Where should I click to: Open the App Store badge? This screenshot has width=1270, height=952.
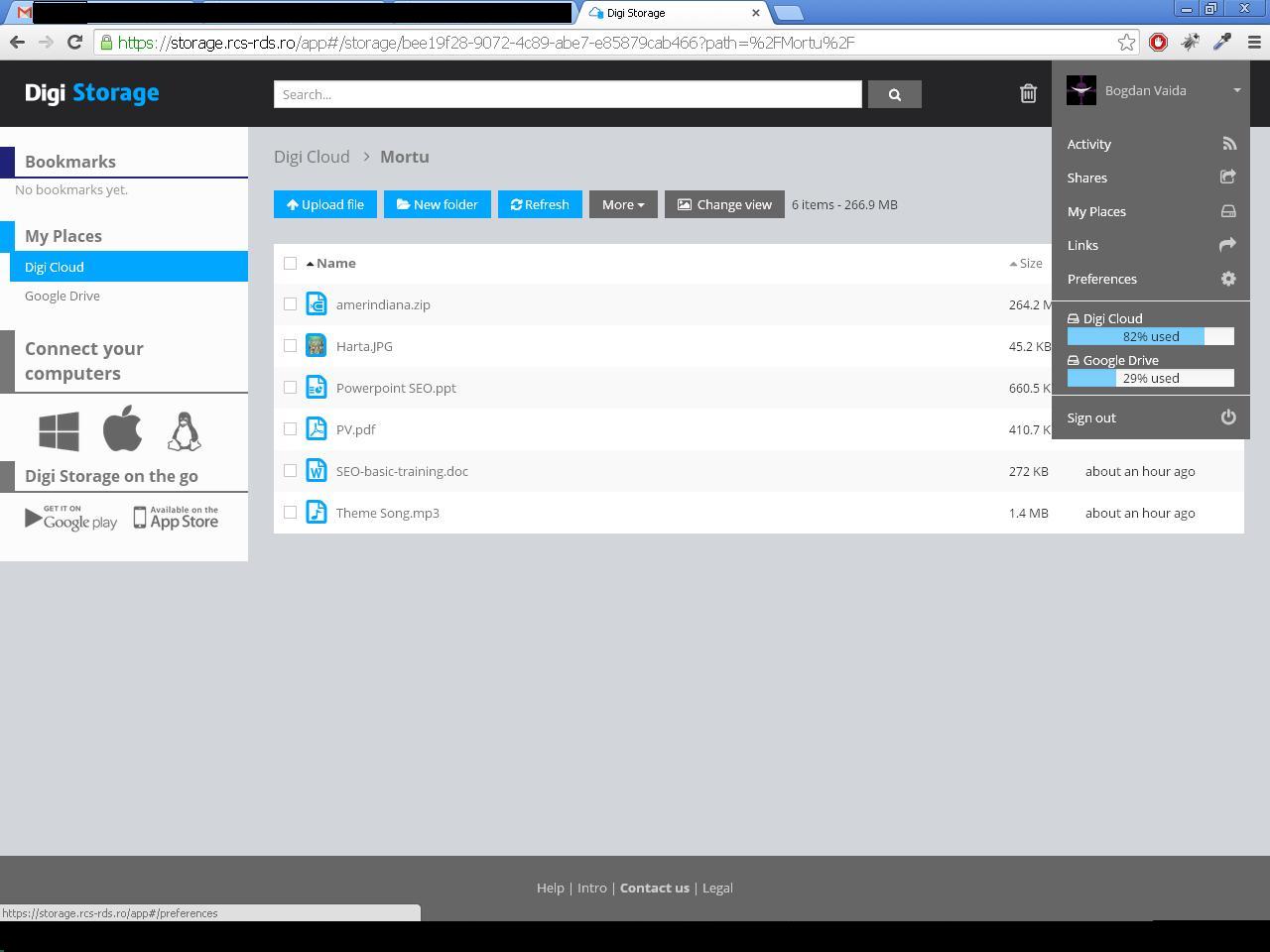coord(176,518)
